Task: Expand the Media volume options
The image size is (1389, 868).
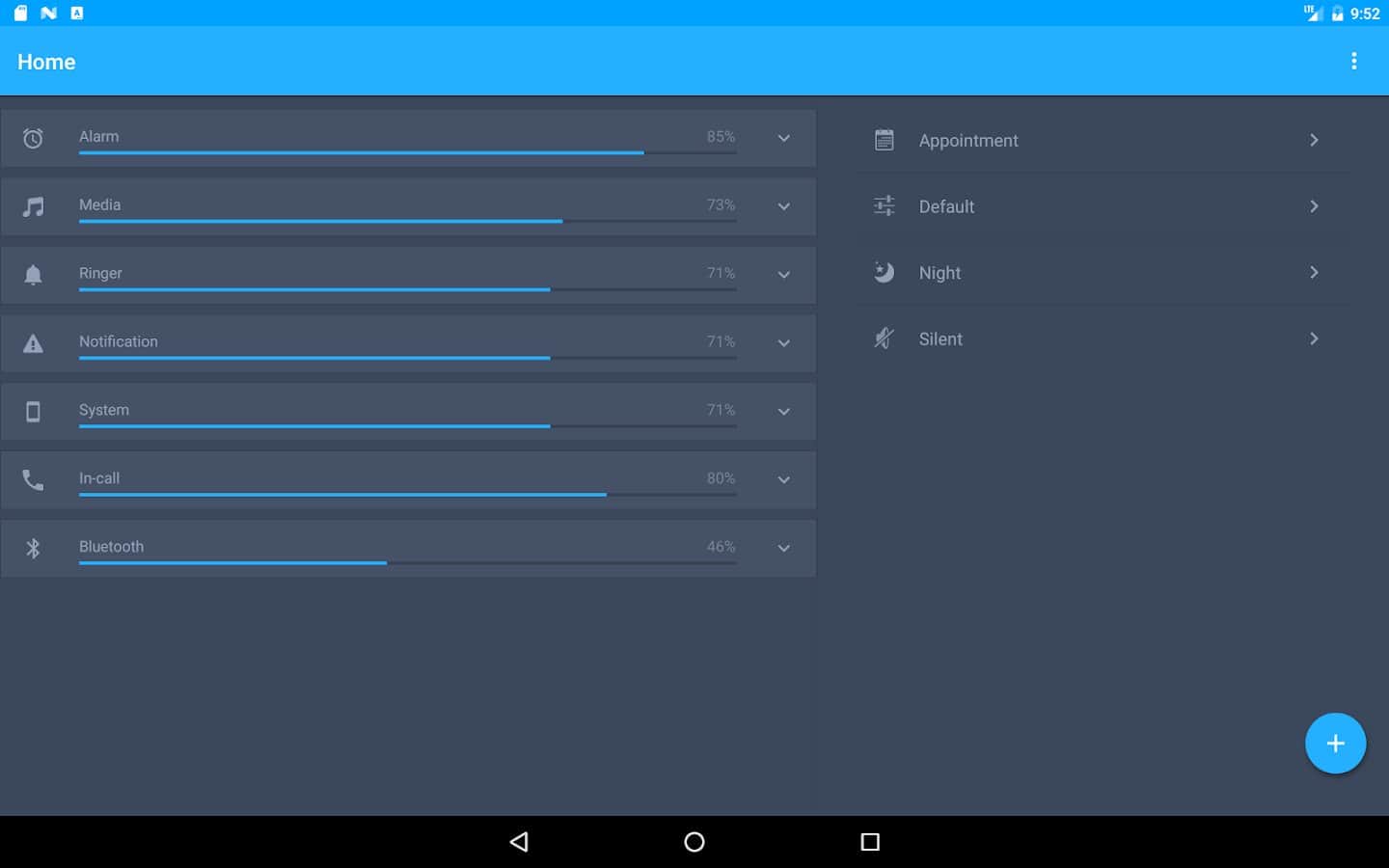Action: point(783,206)
